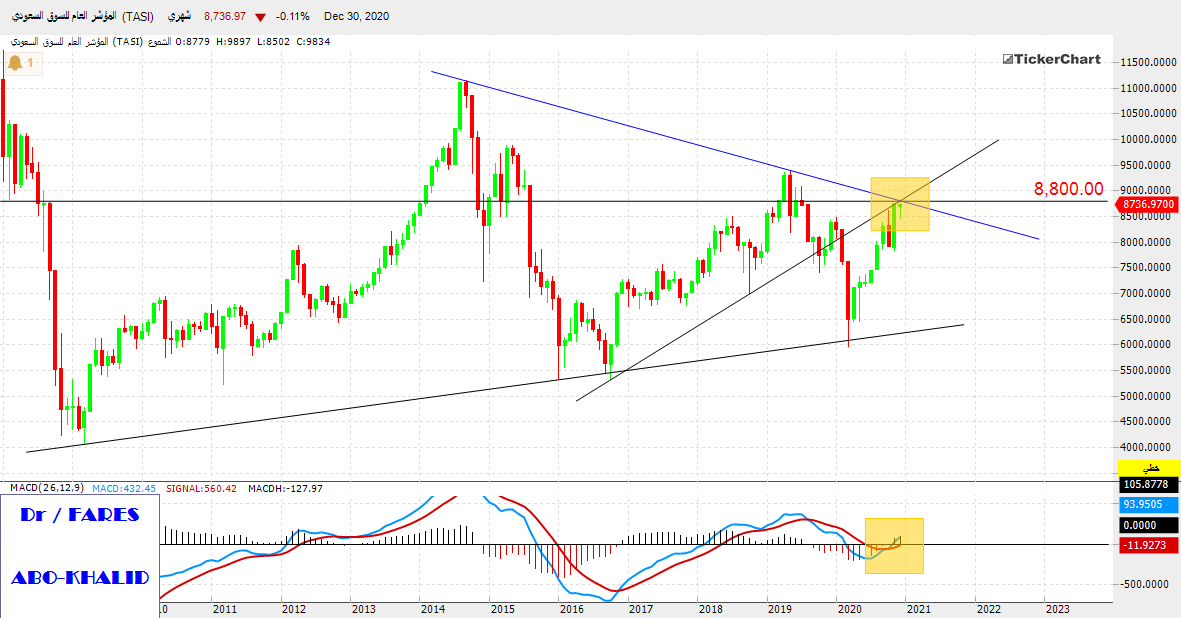Image resolution: width=1181 pixels, height=618 pixels.
Task: Select the red 8,800.00 annotation text
Action: point(1068,189)
